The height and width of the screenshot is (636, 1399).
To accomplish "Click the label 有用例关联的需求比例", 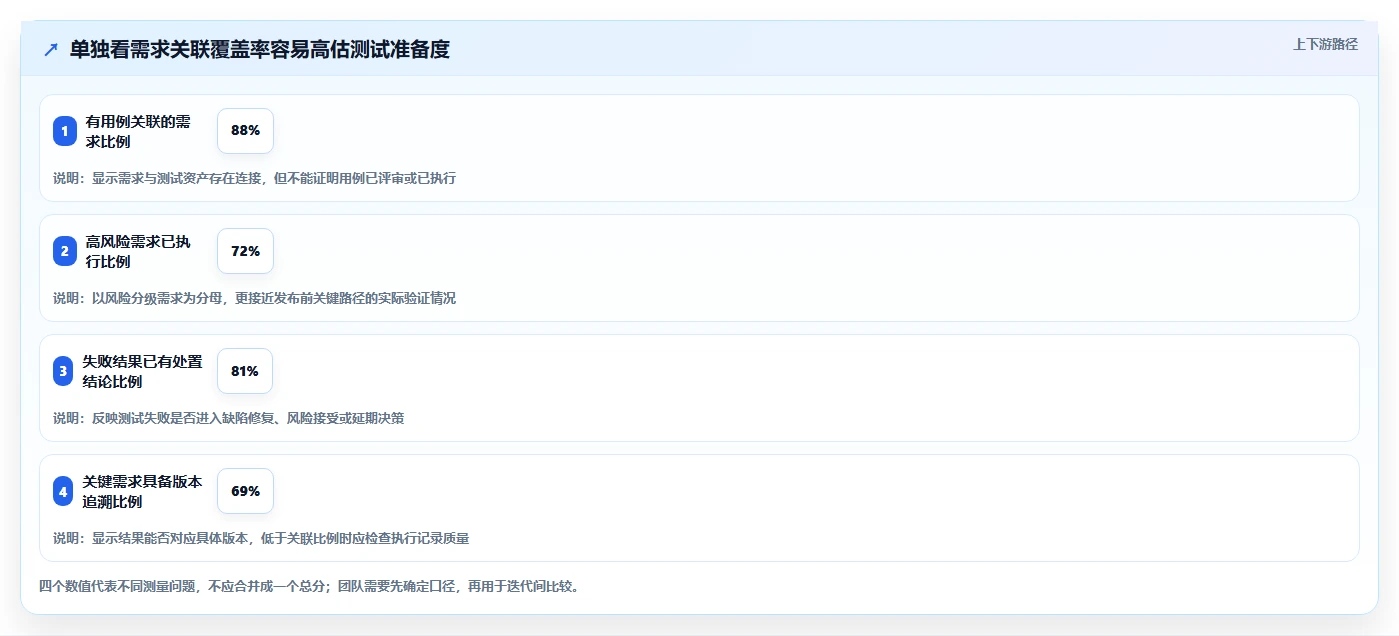I will tap(139, 131).
